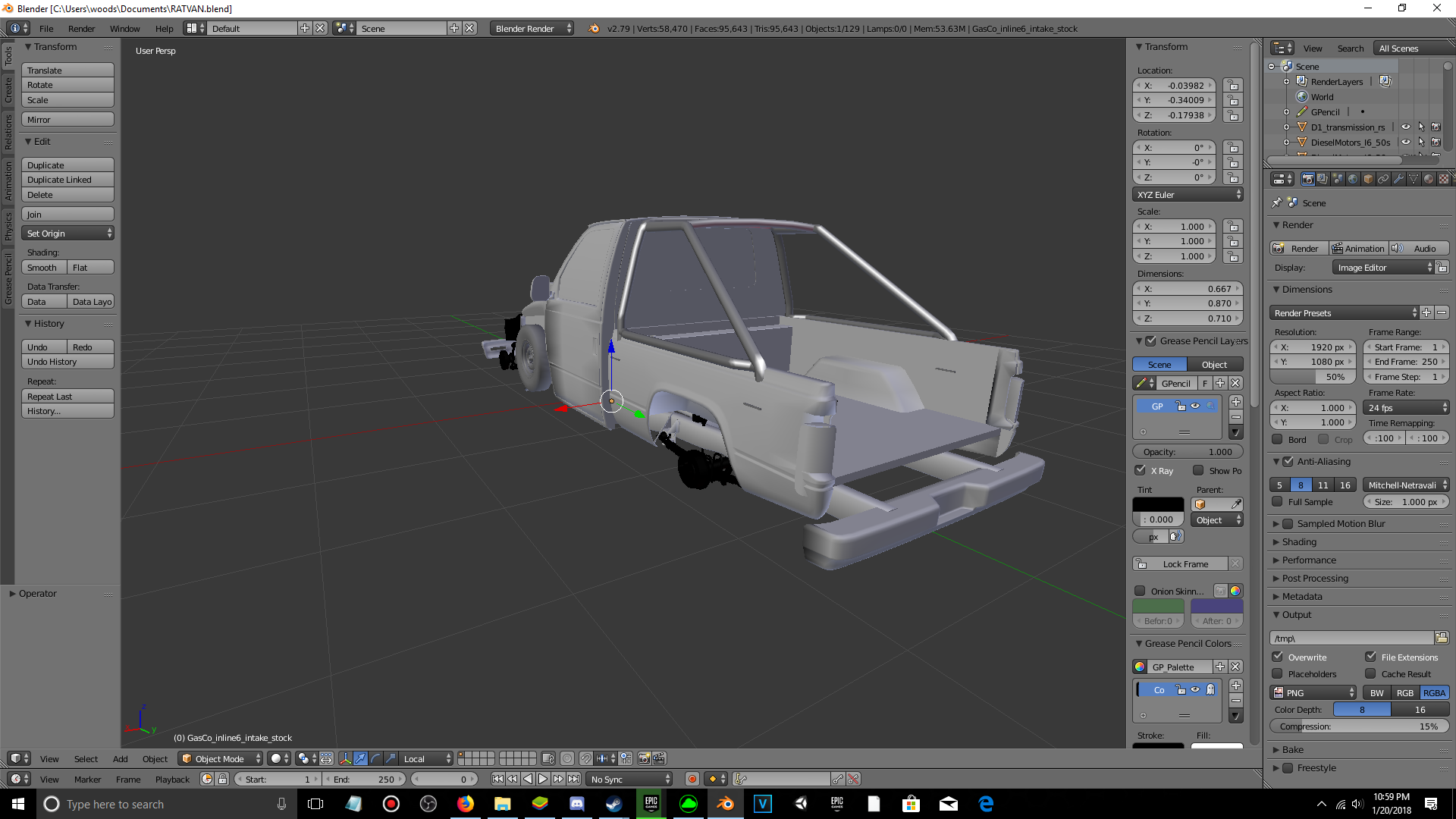Open the World properties tab (globe icon)

pos(1353,179)
